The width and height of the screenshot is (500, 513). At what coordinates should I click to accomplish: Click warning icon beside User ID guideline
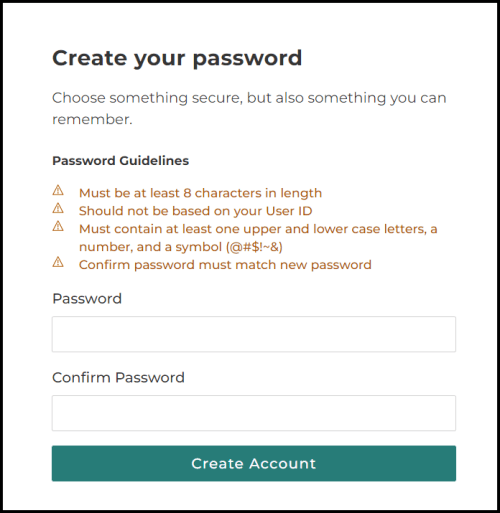coord(58,209)
